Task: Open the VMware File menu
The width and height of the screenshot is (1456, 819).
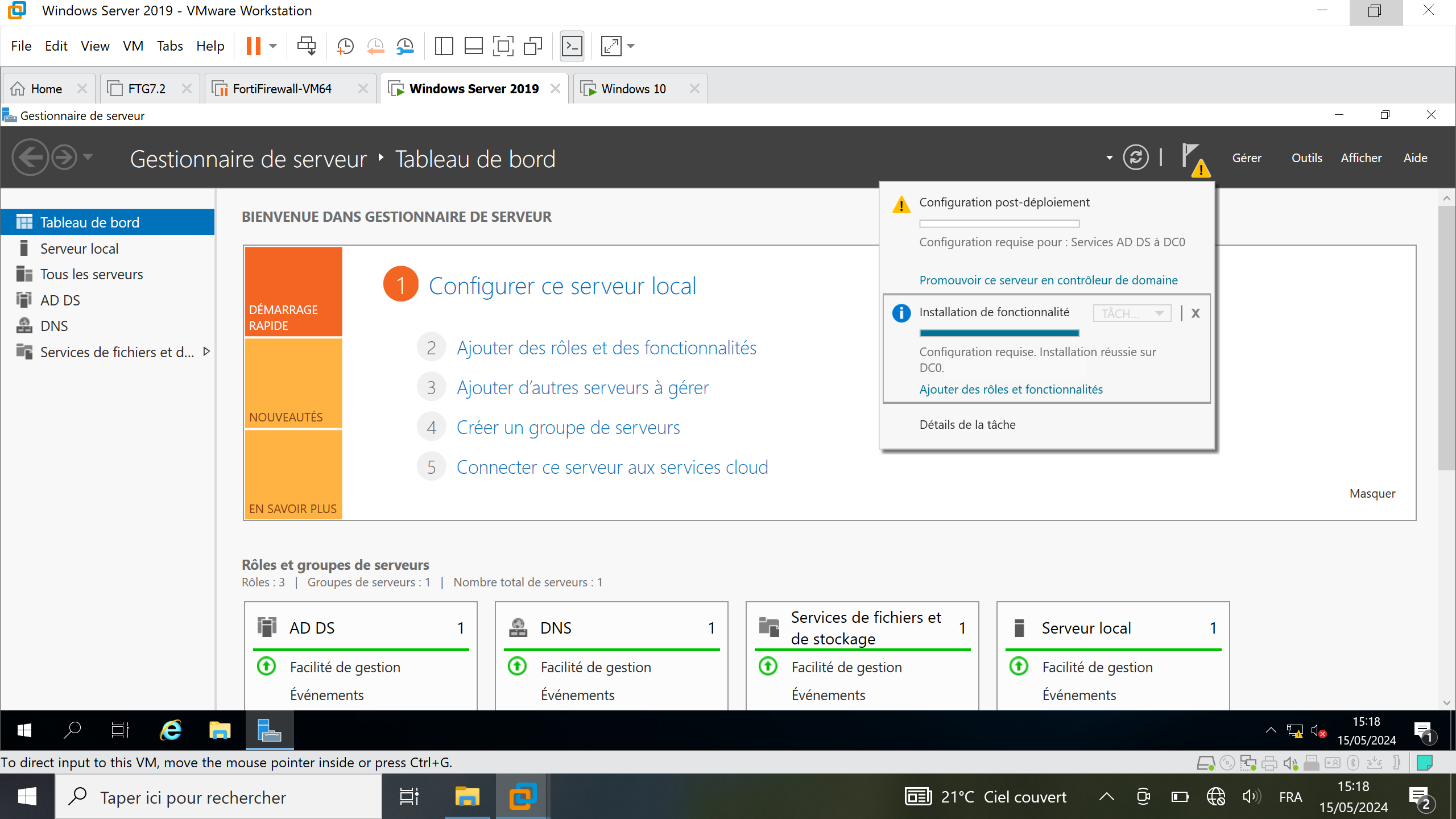Action: 21,46
